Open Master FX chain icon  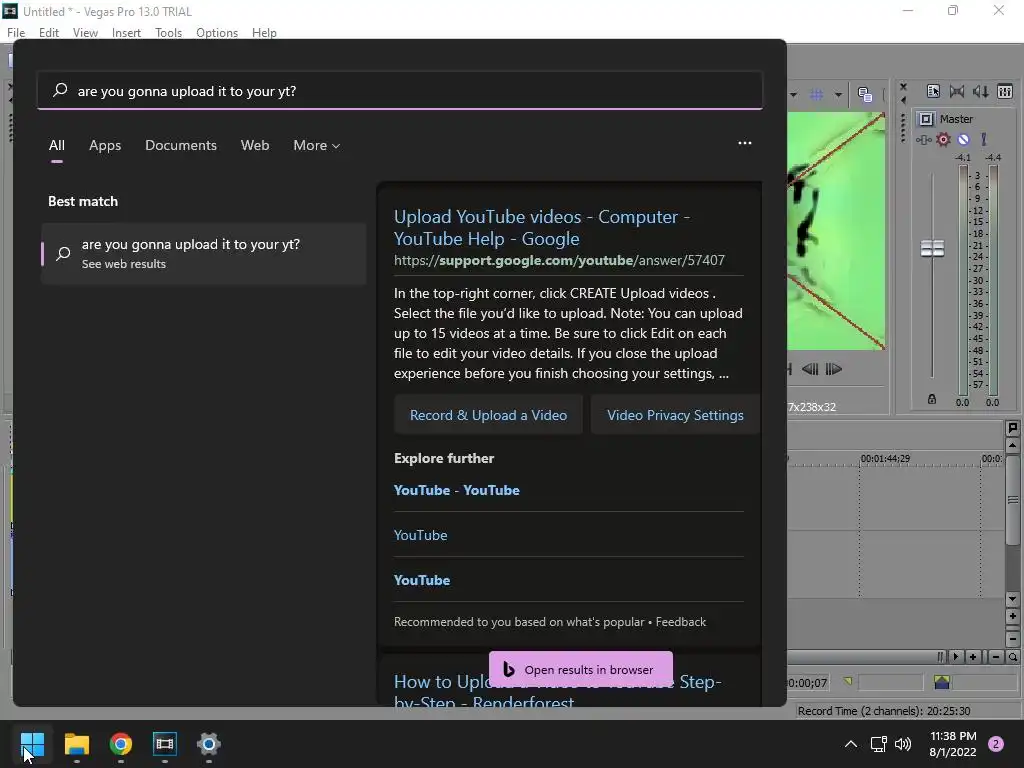923,139
